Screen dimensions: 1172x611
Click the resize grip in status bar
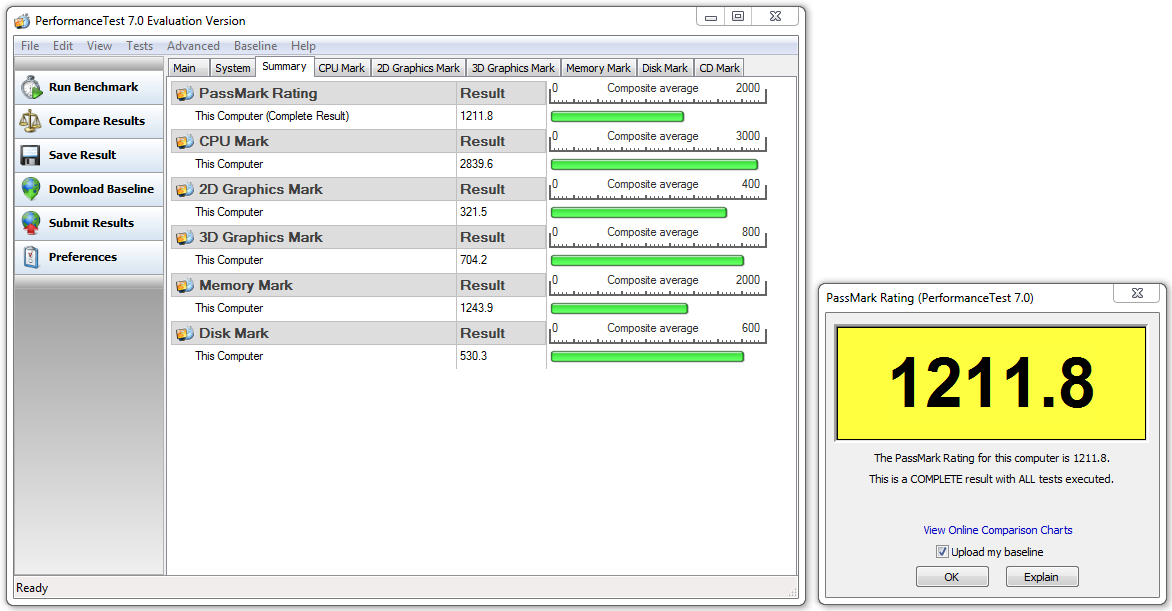pos(792,592)
